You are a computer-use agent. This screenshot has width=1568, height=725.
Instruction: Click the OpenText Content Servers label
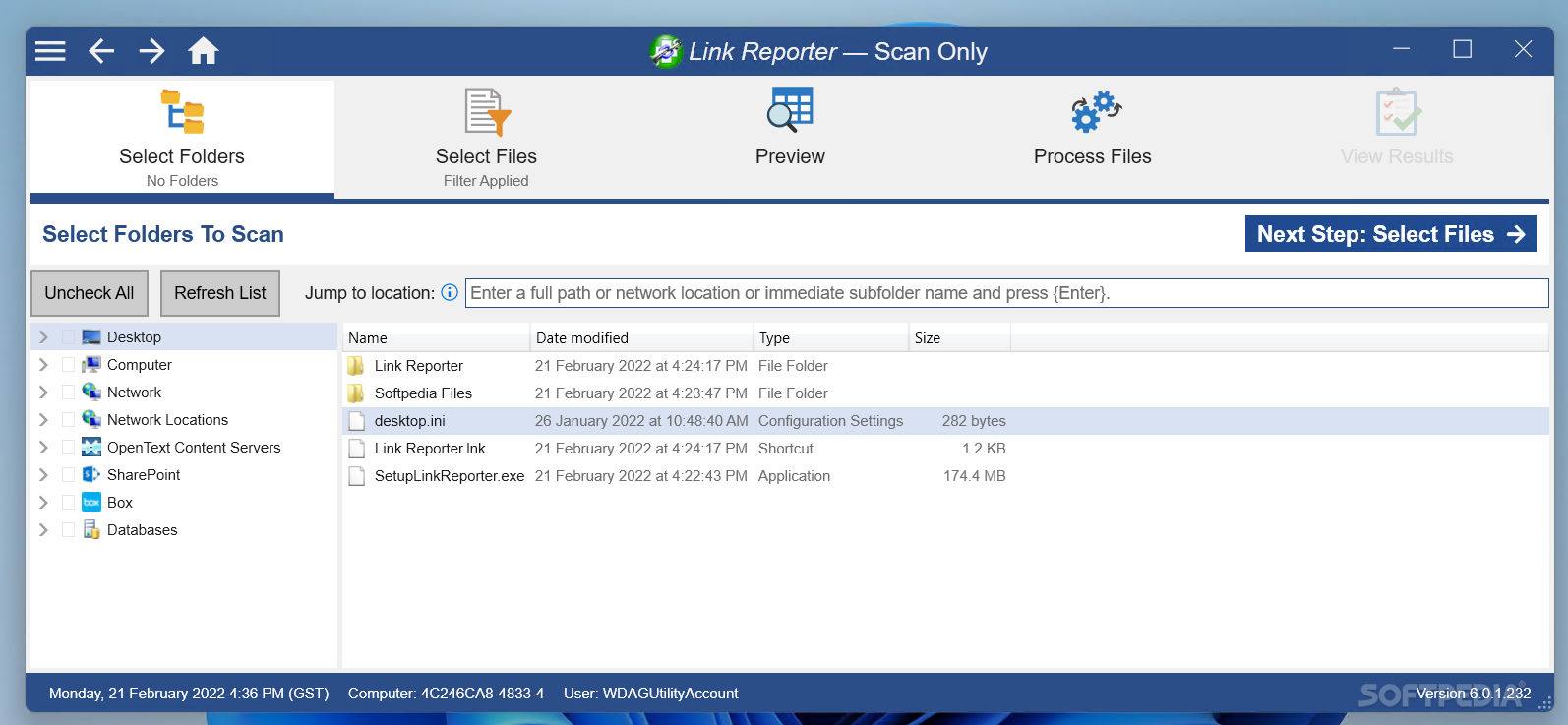coord(194,448)
